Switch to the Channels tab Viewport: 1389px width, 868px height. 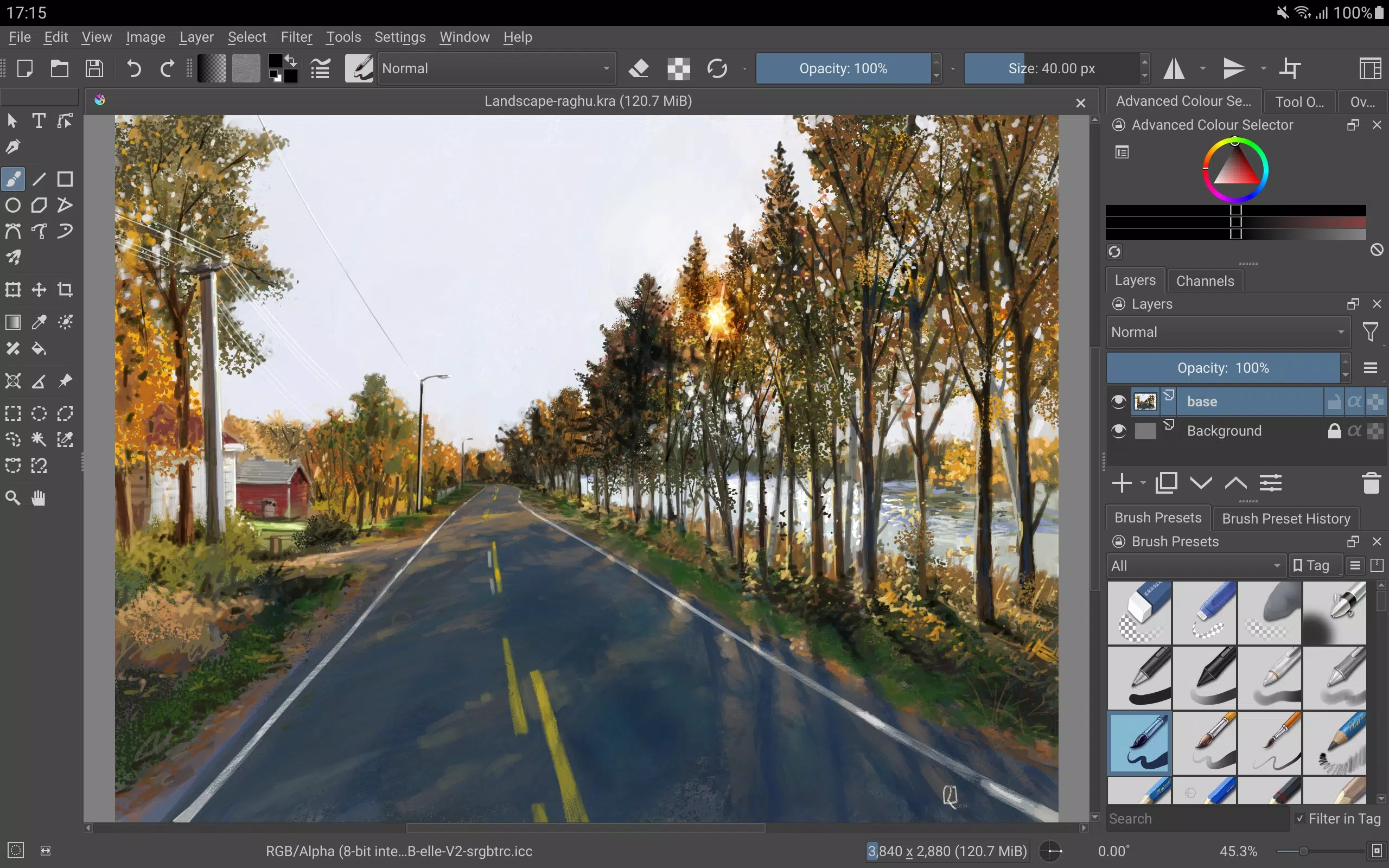click(1205, 280)
